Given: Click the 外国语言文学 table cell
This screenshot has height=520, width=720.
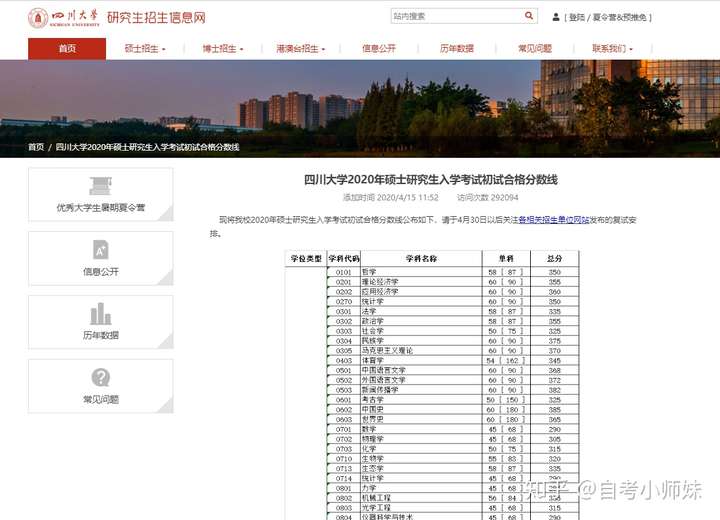Looking at the screenshot, I should [x=421, y=380].
